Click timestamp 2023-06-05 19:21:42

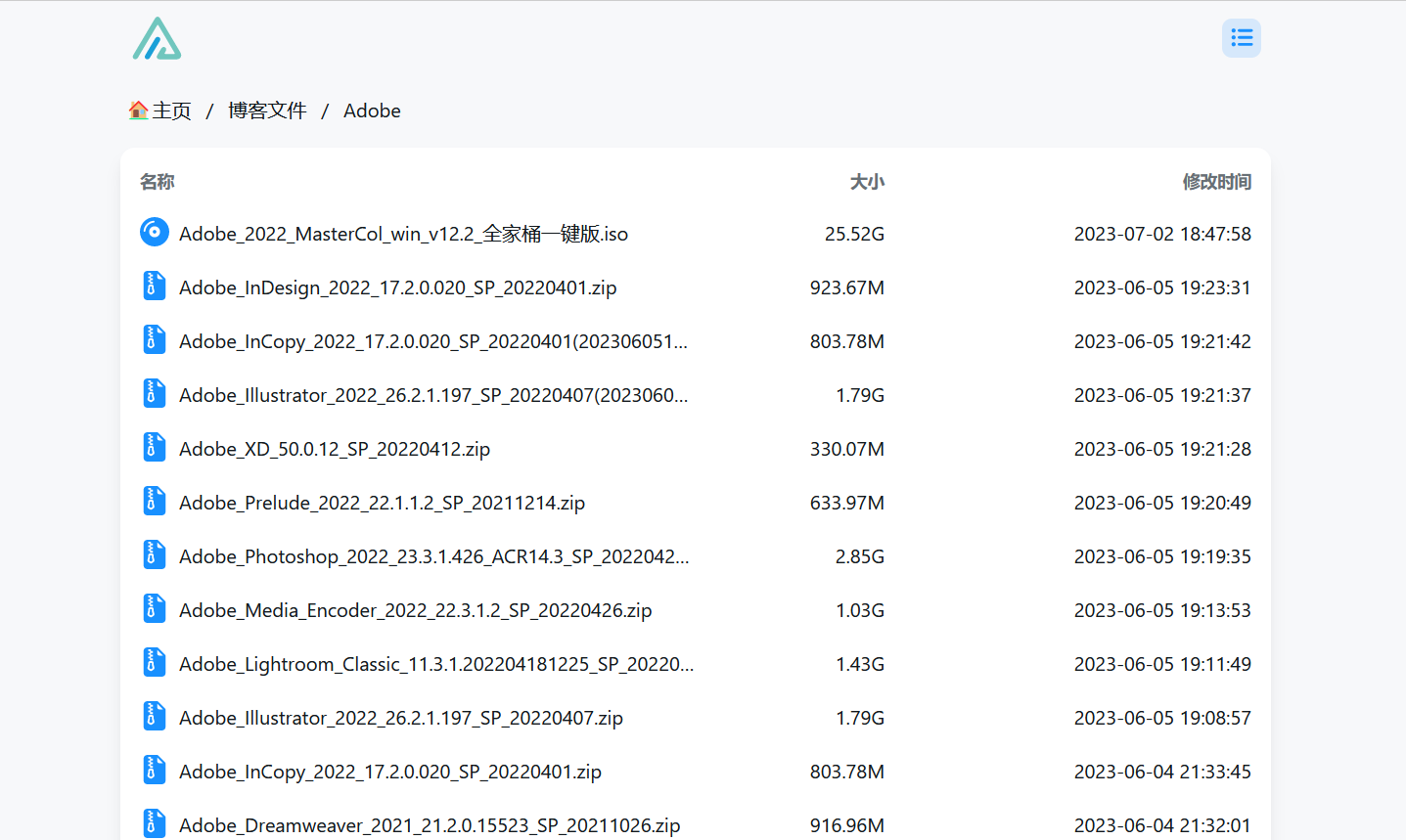point(1162,341)
